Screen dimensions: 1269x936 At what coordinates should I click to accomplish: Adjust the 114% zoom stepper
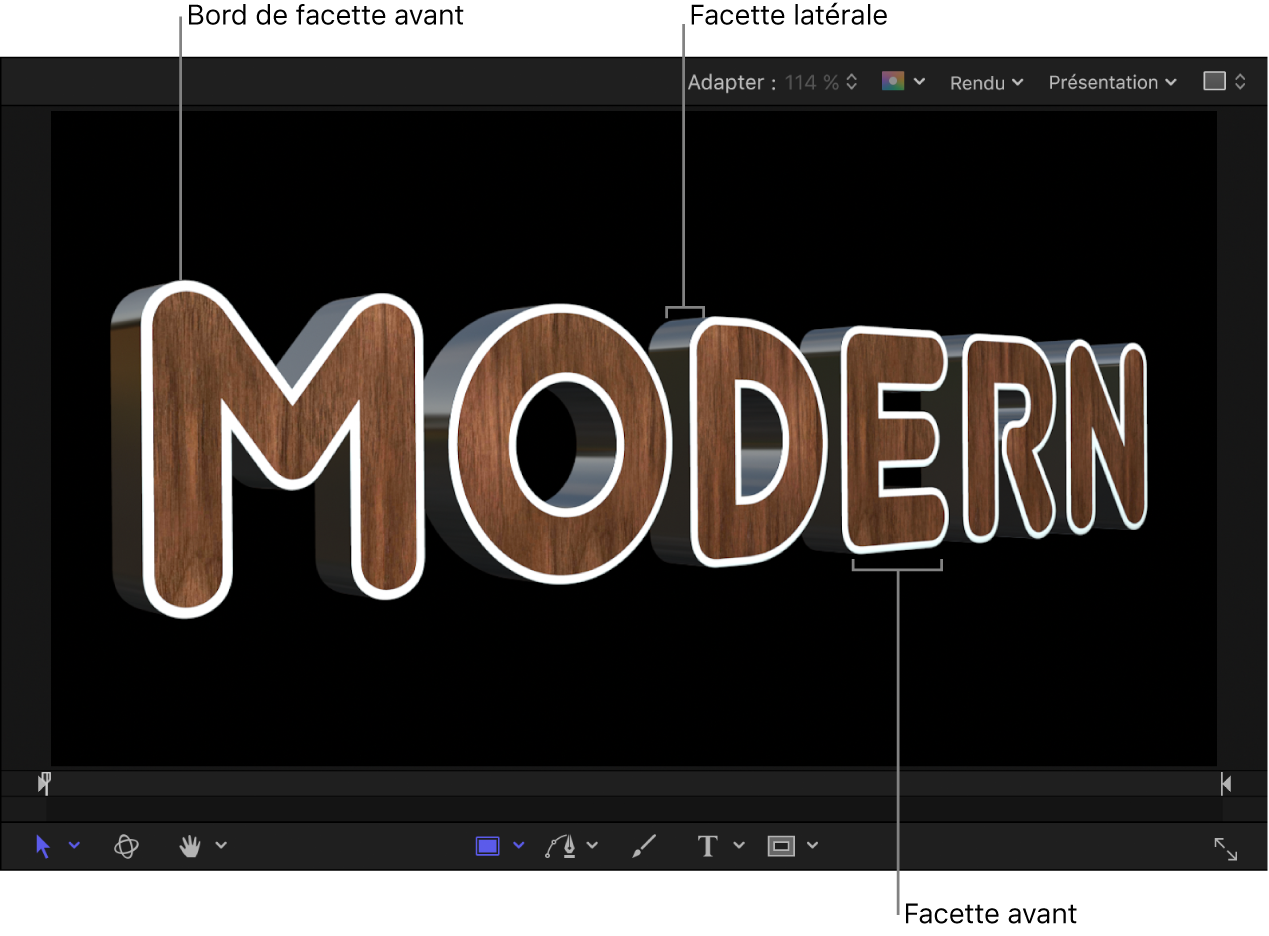point(853,82)
